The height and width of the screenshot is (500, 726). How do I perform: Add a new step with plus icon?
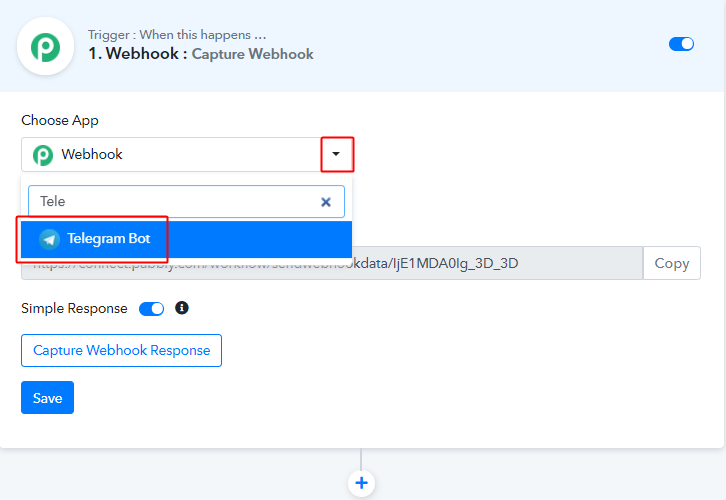(361, 483)
